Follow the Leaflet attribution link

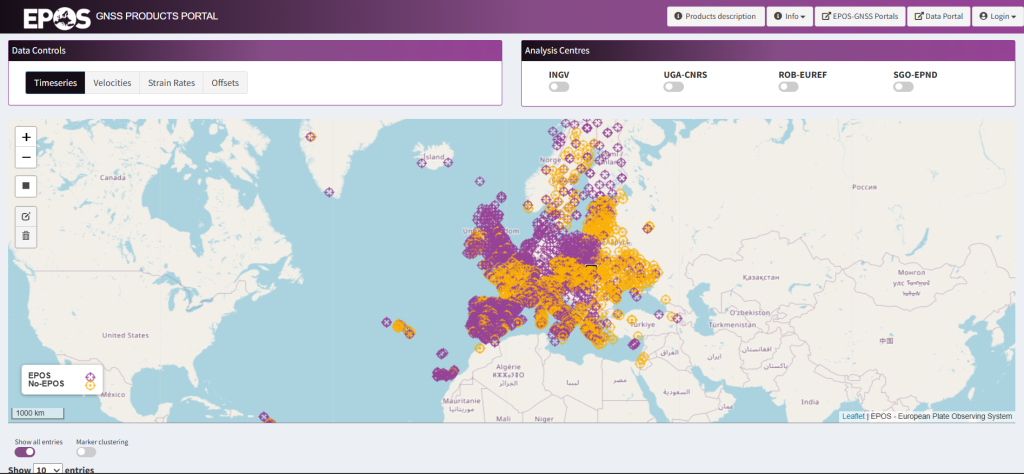(853, 416)
